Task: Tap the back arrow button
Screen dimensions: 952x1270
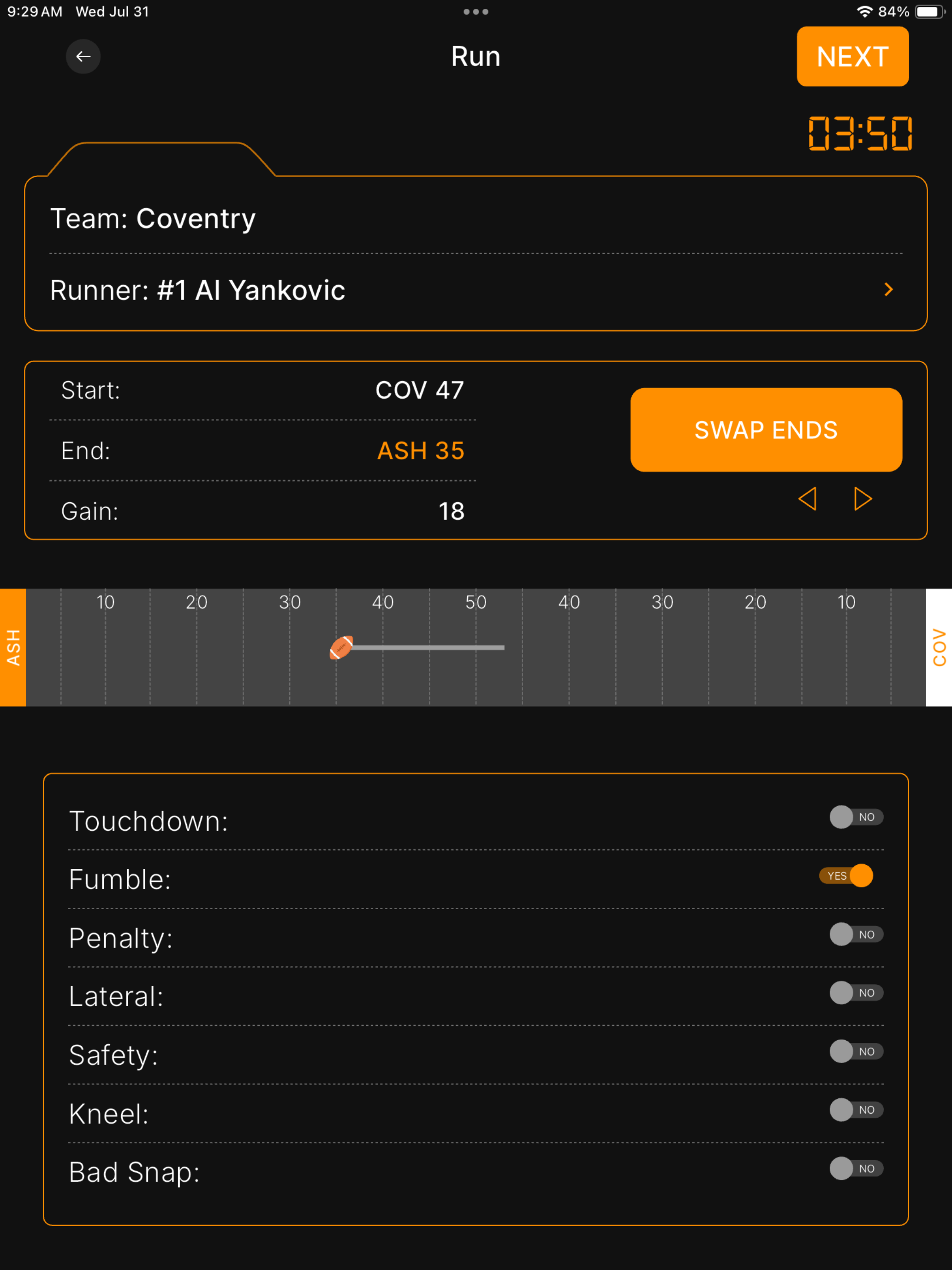Action: 83,56
